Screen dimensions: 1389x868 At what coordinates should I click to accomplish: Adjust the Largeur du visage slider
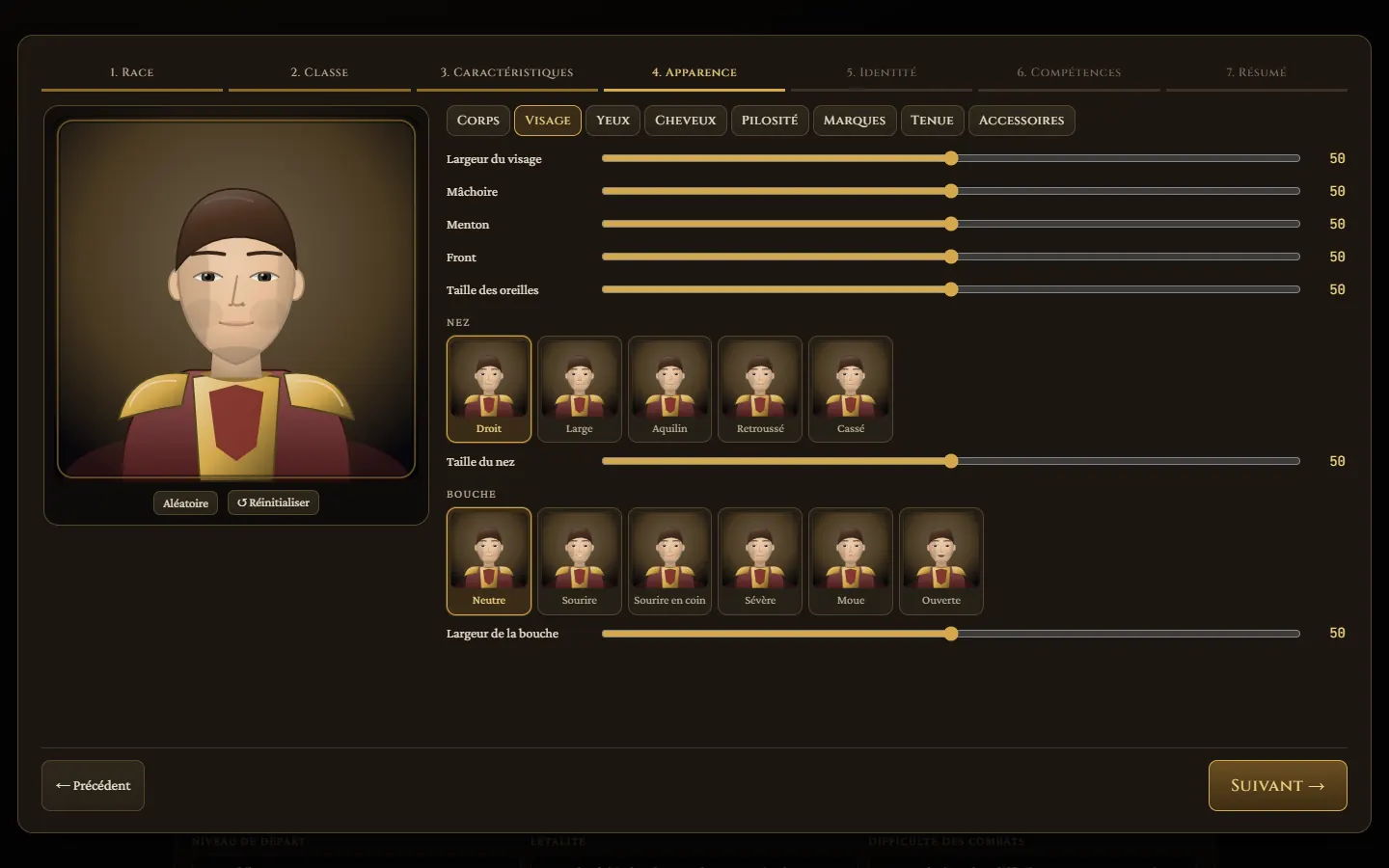(x=951, y=158)
